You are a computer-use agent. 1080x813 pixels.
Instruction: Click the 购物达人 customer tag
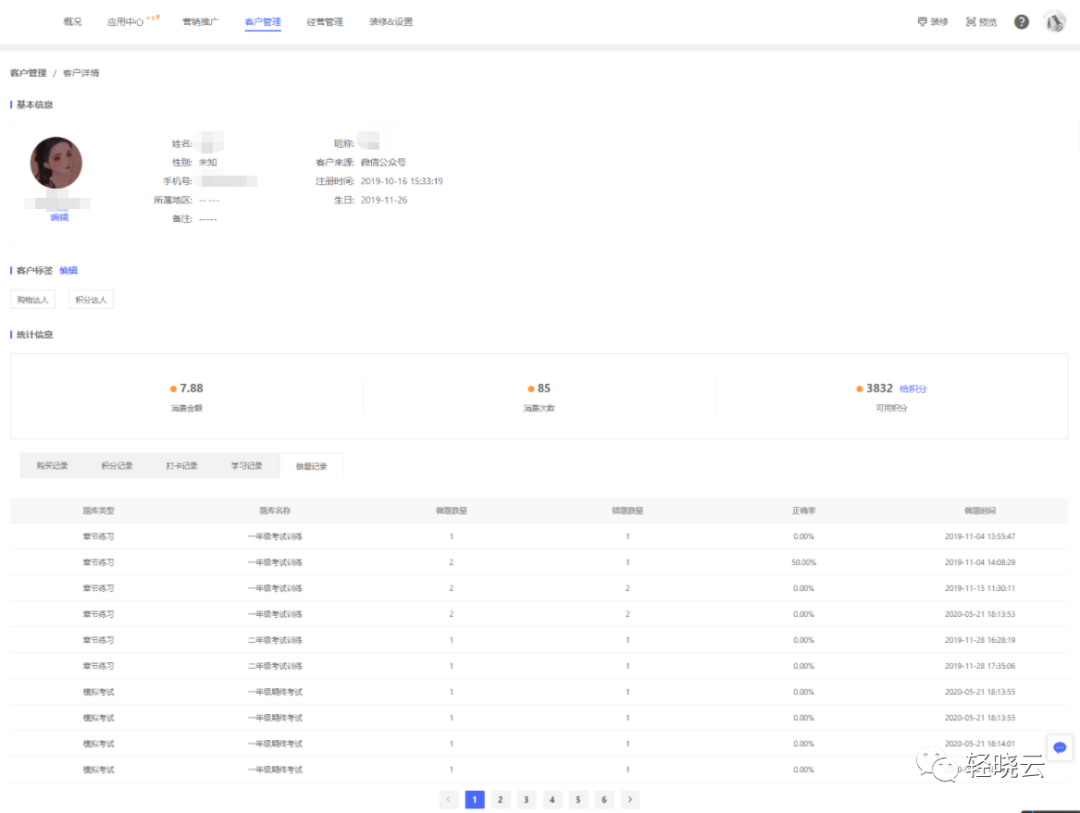tap(33, 300)
